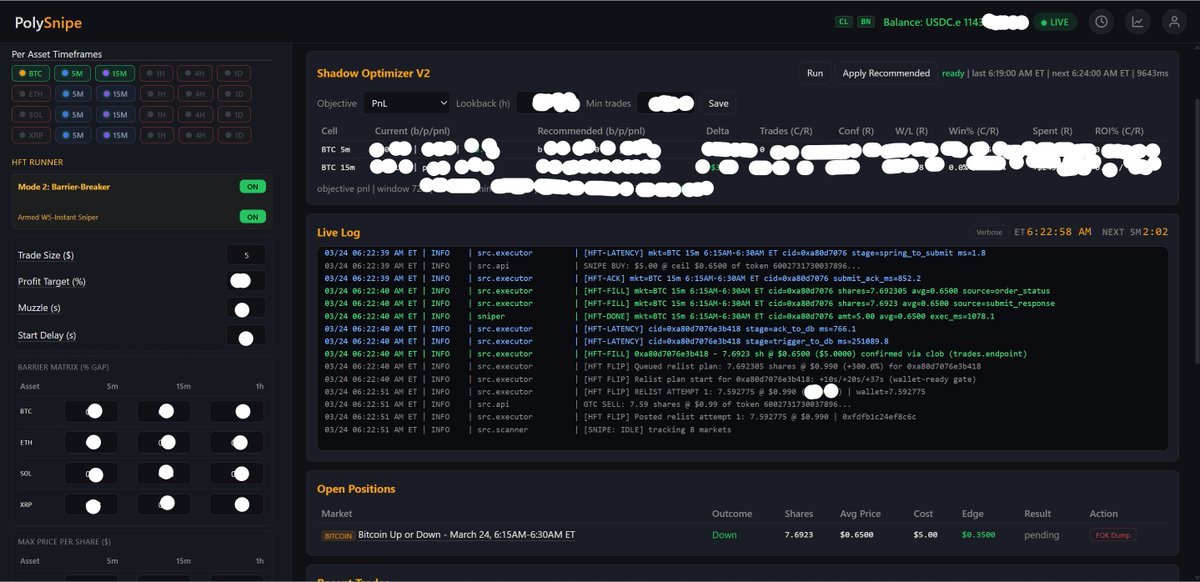Open the user profile icon

coord(1173,21)
